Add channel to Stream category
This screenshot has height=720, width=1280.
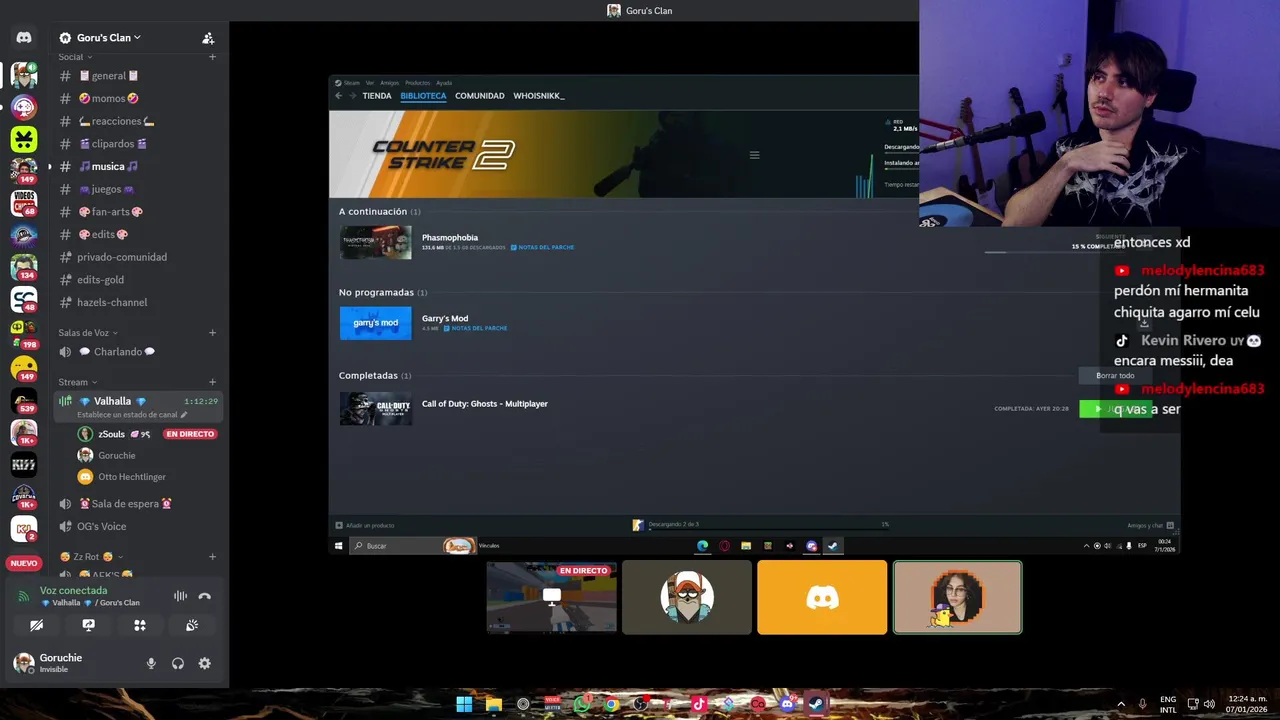212,382
